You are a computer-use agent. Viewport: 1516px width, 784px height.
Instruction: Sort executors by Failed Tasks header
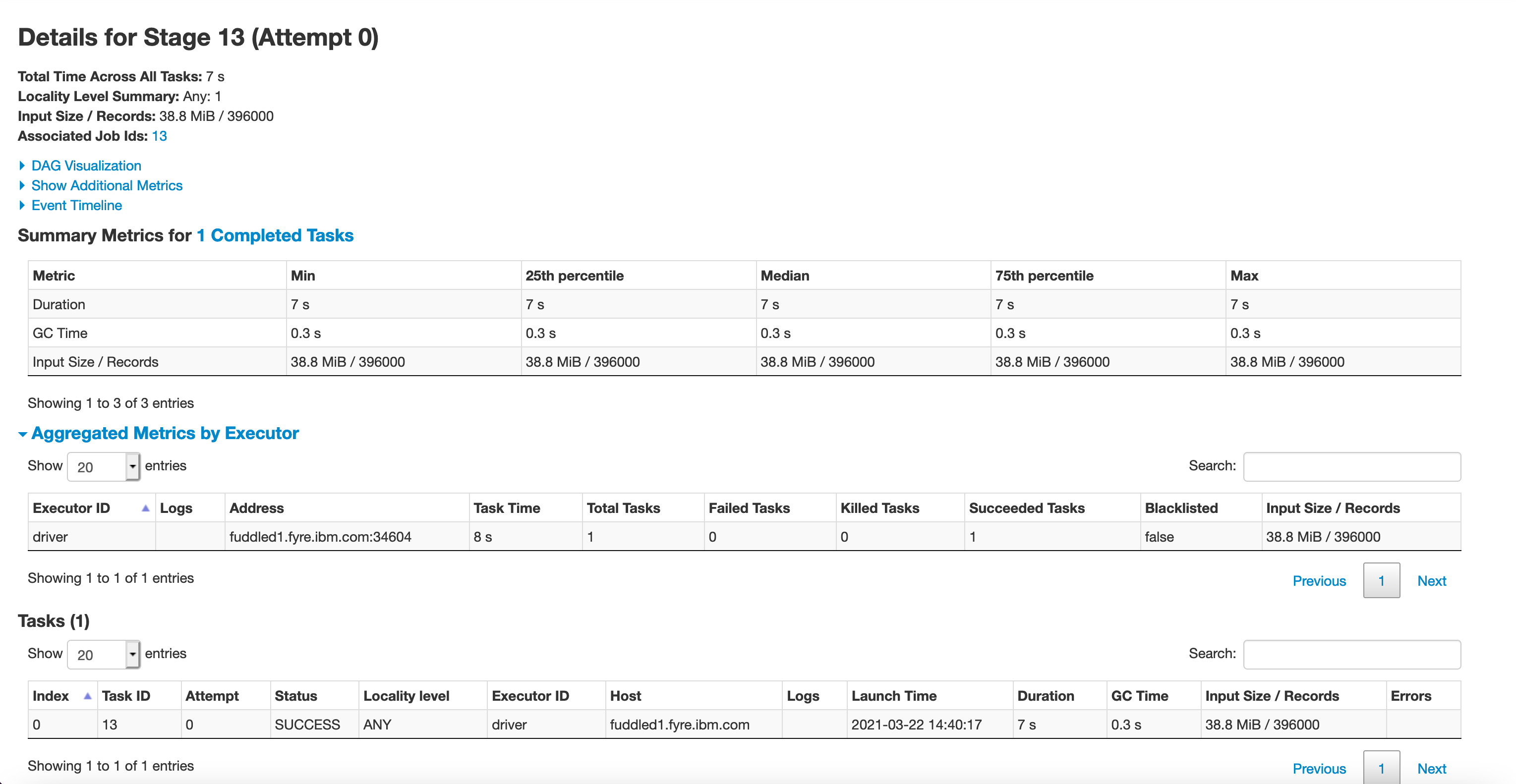coord(749,508)
